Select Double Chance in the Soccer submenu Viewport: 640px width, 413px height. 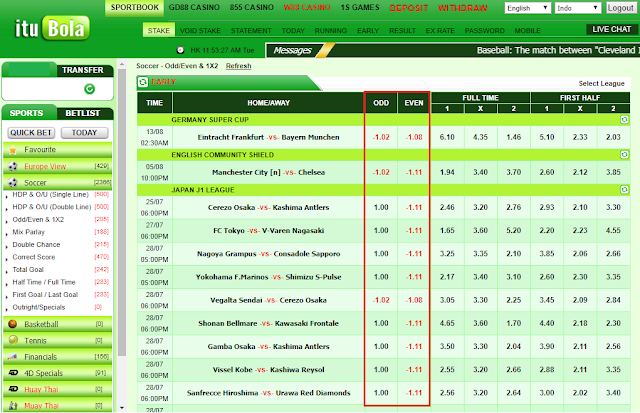(36, 244)
